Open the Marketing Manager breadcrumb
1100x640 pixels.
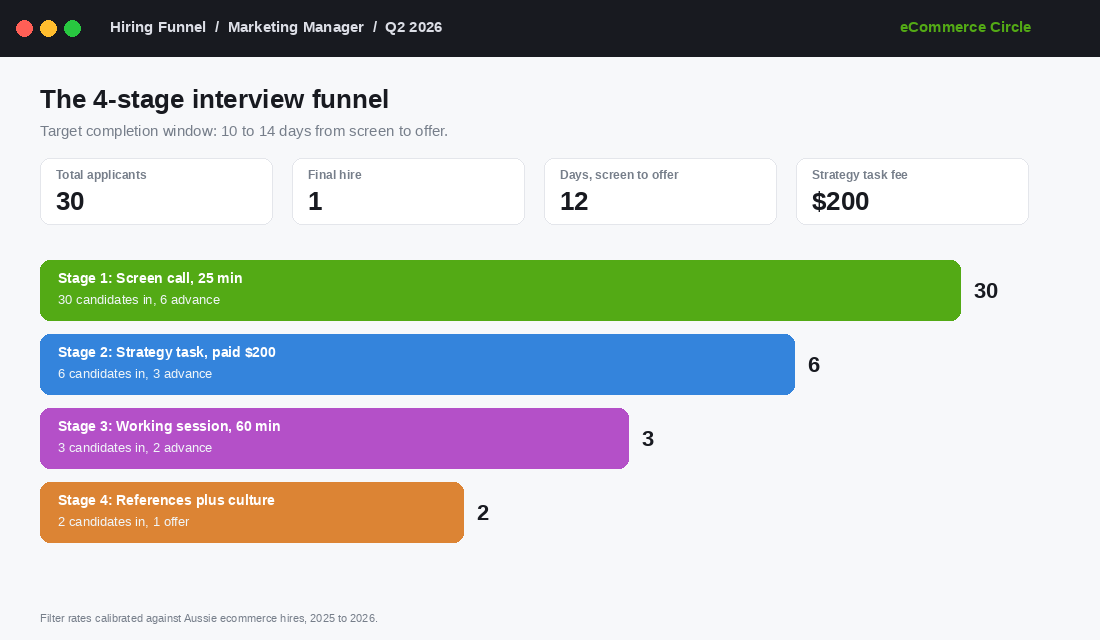pyautogui.click(x=296, y=27)
